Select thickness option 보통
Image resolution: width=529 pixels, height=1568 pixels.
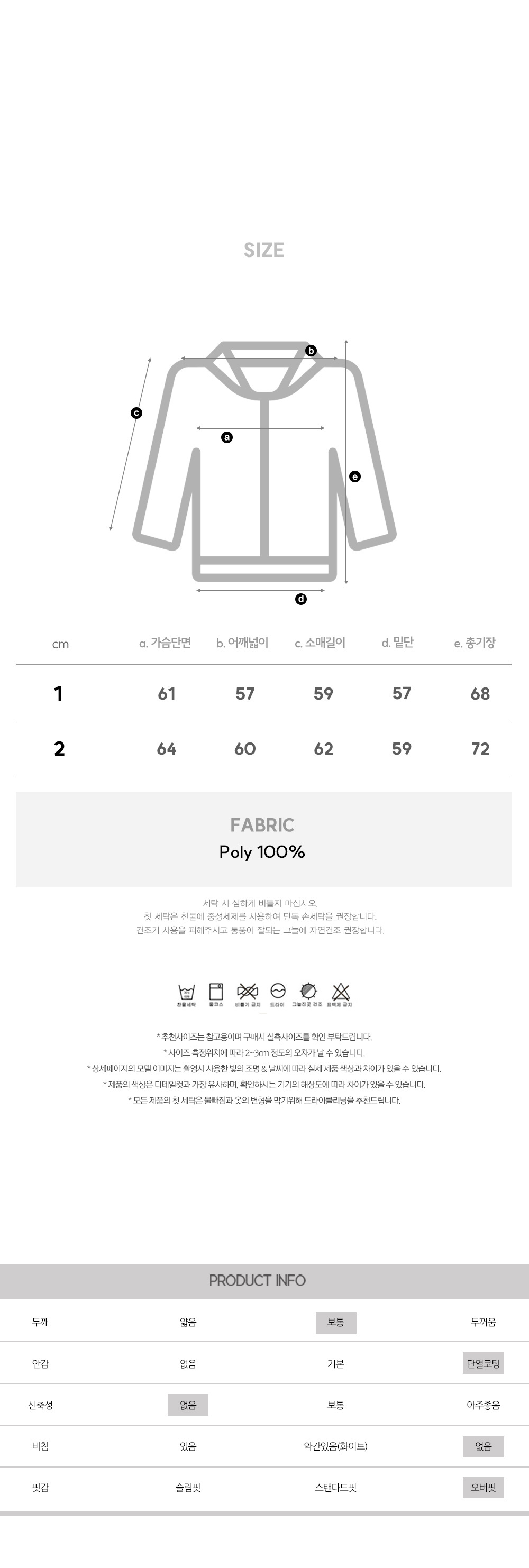pyautogui.click(x=335, y=1322)
